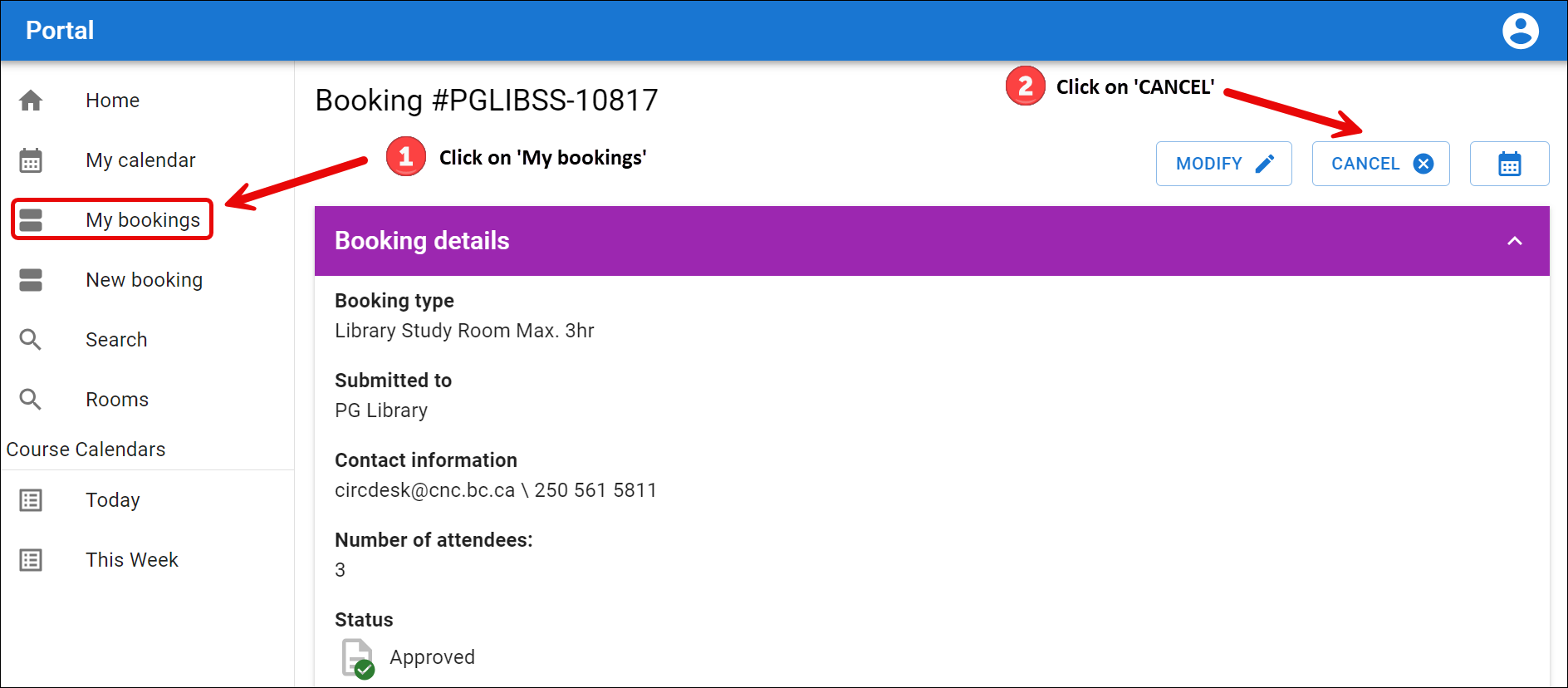1568x688 pixels.
Task: Click the Contact information label
Action: (426, 460)
